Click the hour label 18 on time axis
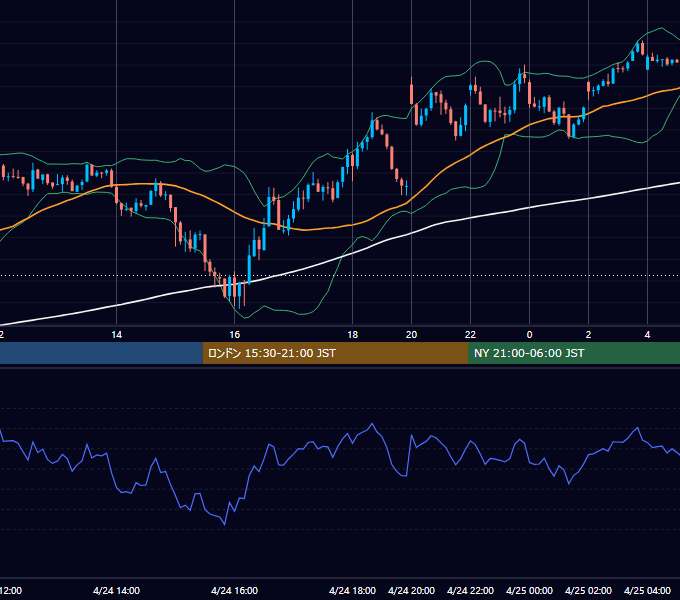This screenshot has height=600, width=680. click(x=353, y=335)
